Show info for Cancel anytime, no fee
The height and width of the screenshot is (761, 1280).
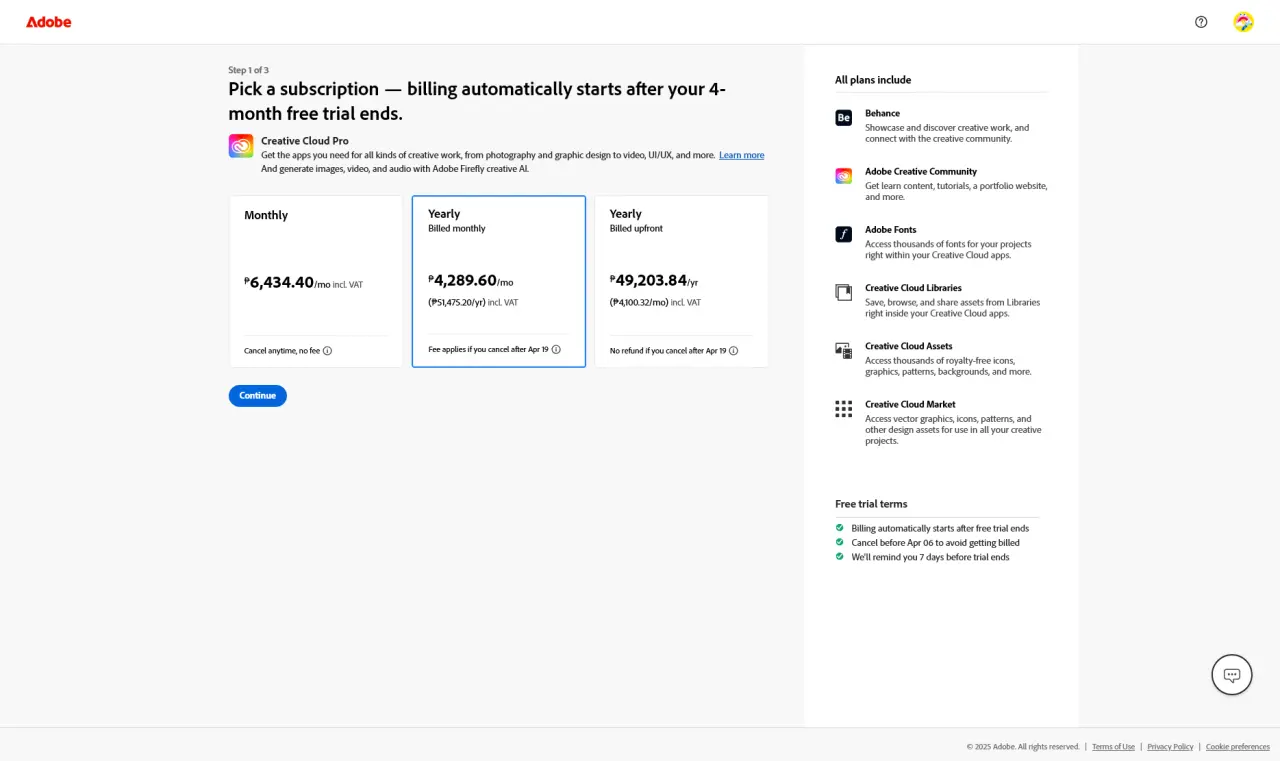coord(327,351)
